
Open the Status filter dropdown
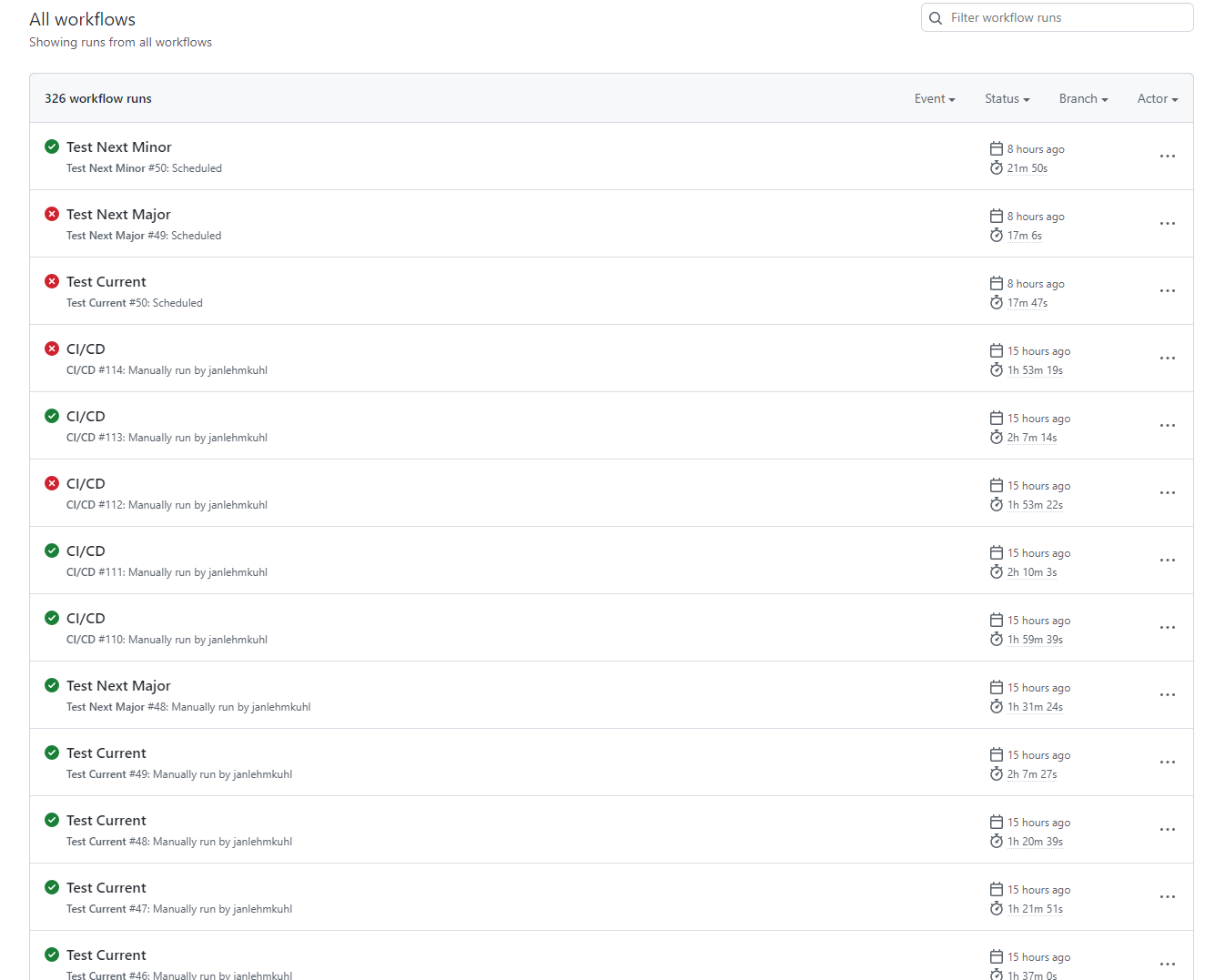(1007, 98)
